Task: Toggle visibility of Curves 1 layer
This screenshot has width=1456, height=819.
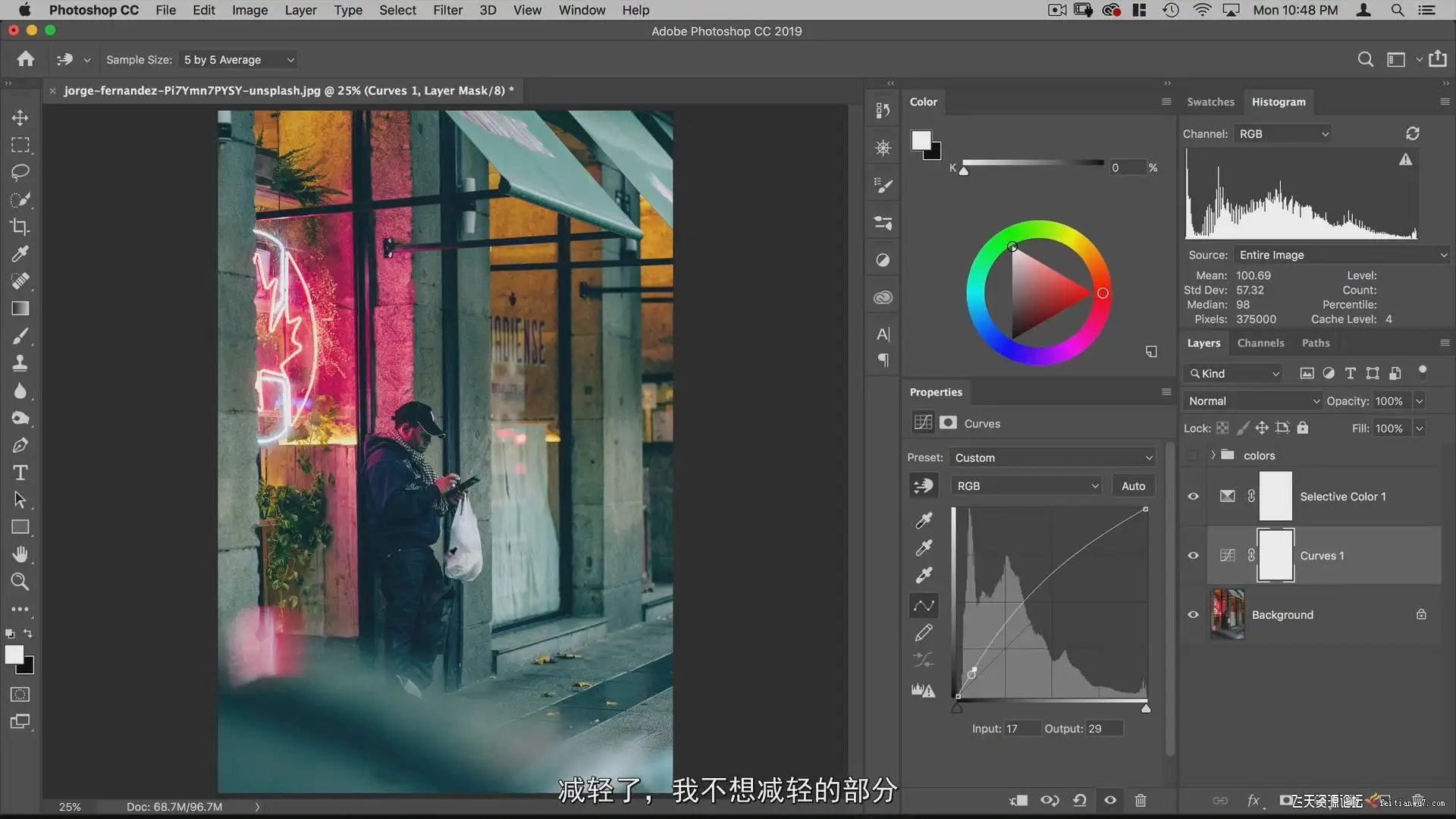Action: (1193, 556)
